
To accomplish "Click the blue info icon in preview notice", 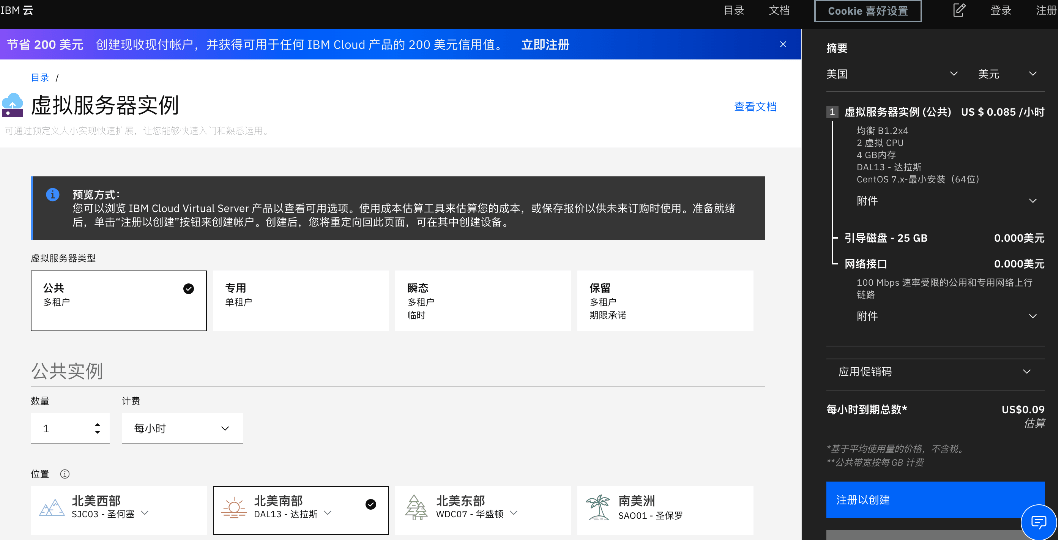I will click(53, 195).
